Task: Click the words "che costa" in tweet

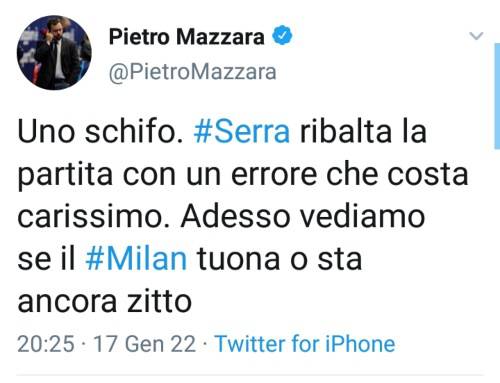Action: (x=397, y=174)
